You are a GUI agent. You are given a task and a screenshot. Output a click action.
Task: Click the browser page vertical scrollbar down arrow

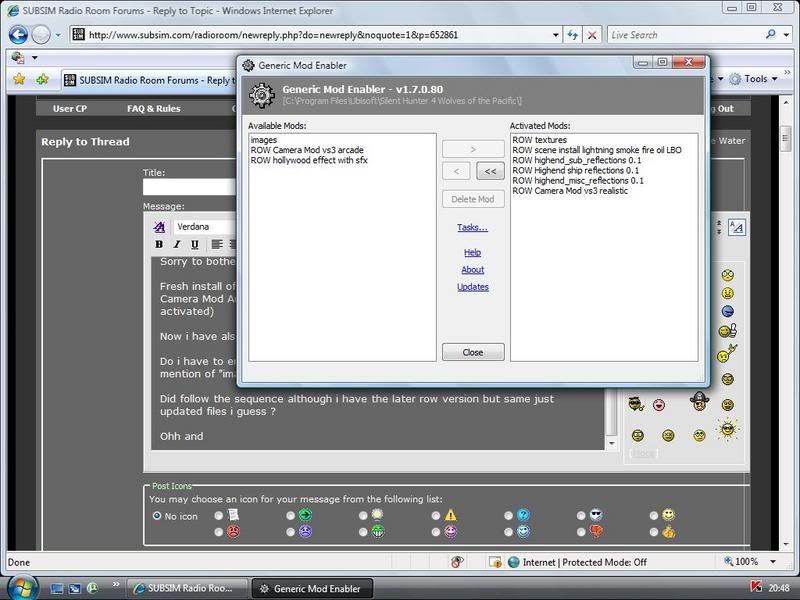(786, 545)
